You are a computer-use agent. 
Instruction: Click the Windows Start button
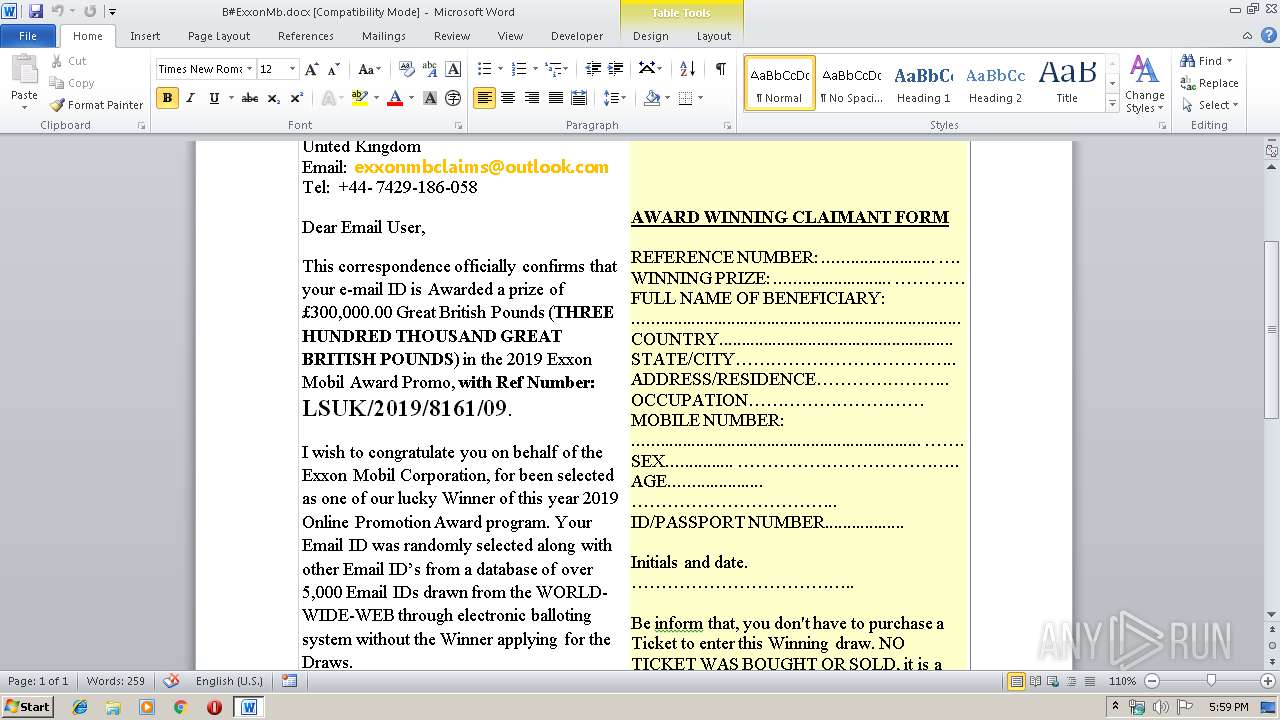(27, 706)
